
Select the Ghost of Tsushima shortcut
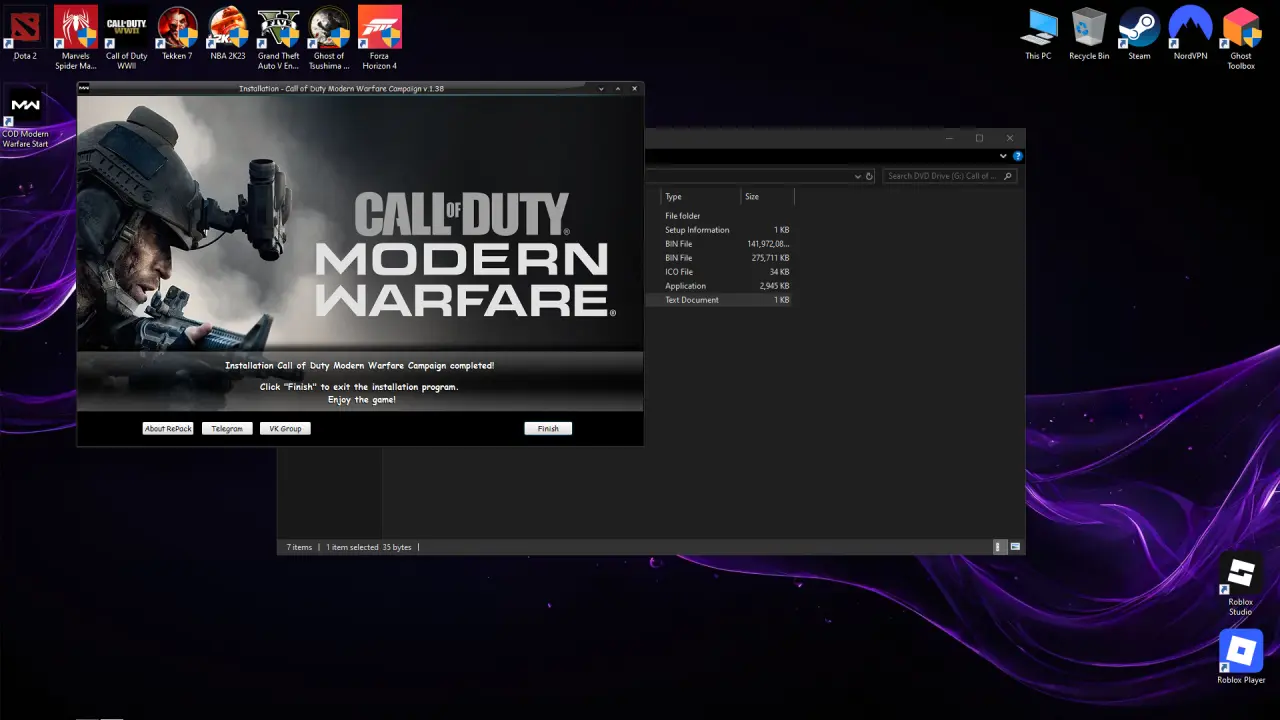329,38
